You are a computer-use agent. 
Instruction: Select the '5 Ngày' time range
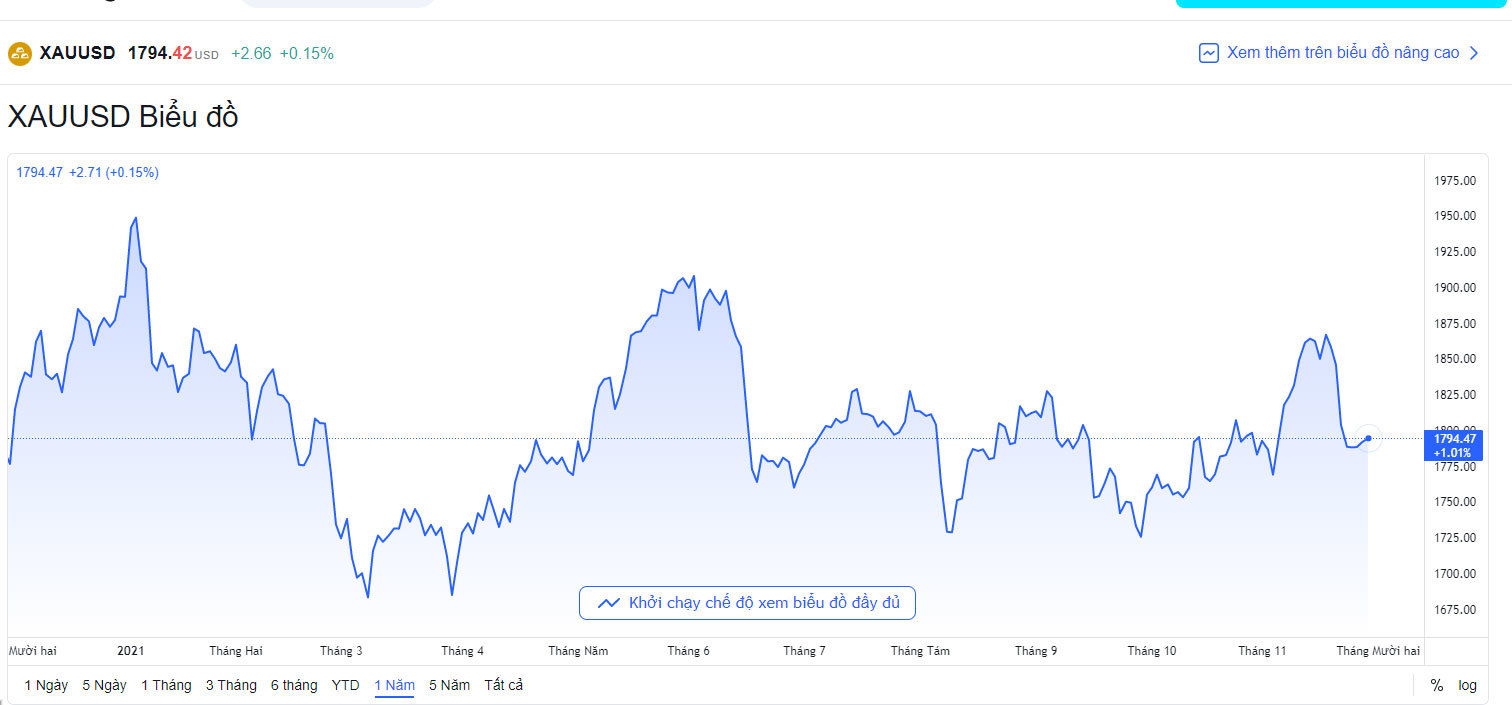104,685
